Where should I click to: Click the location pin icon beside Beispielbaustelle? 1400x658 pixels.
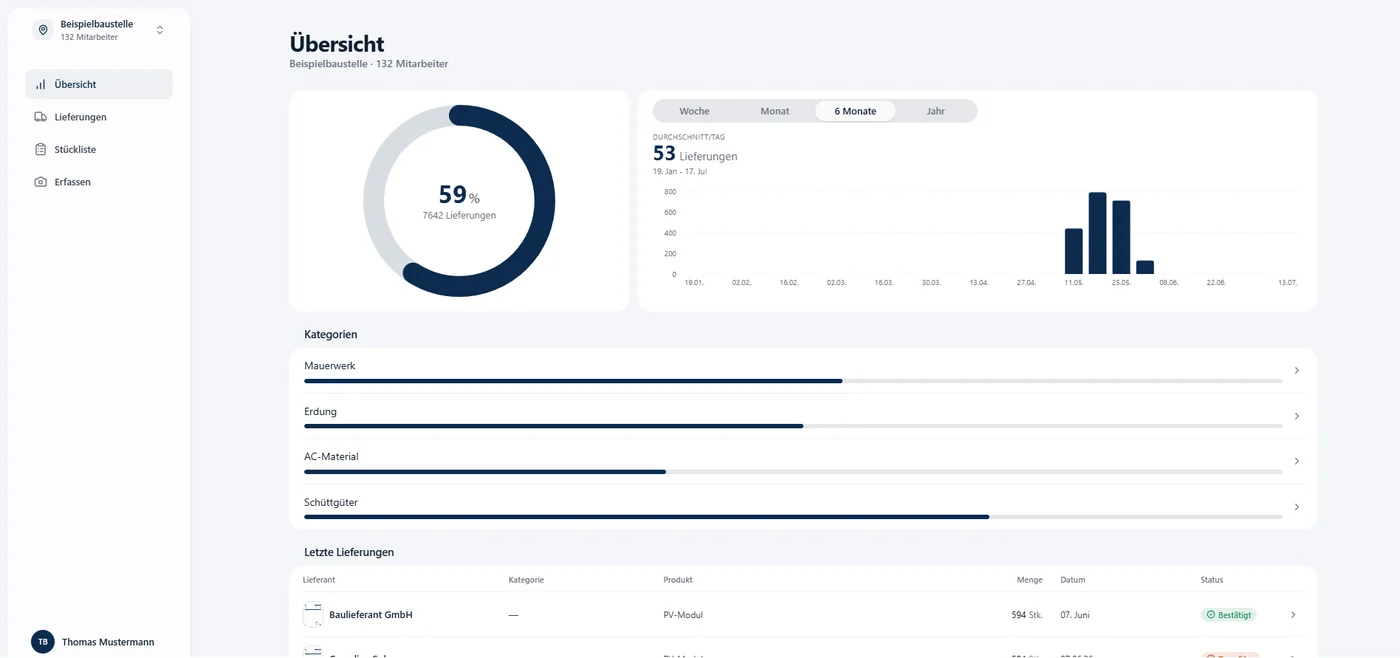pyautogui.click(x=43, y=30)
